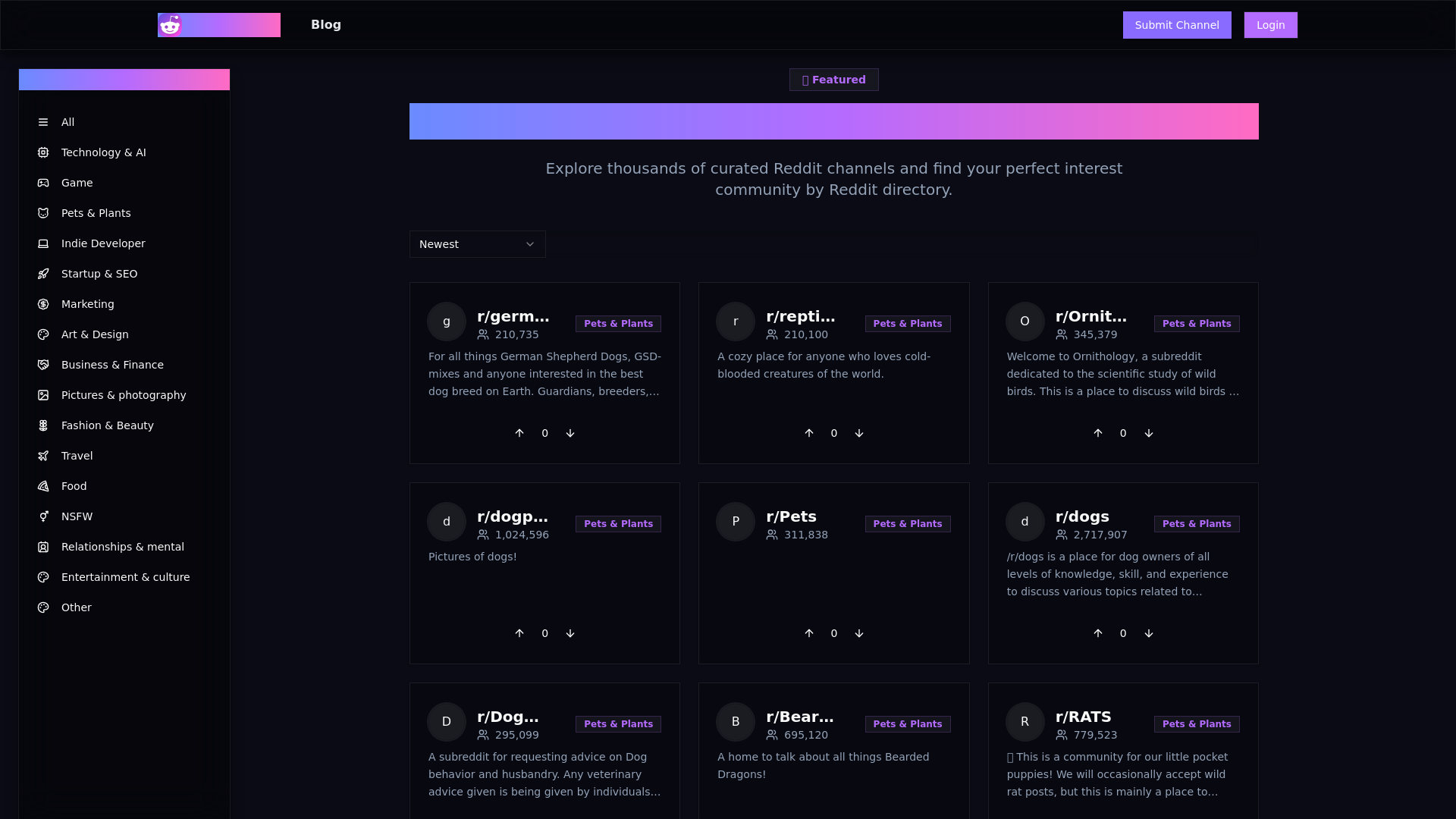Click the avatar circle of r/dogp...

447,522
